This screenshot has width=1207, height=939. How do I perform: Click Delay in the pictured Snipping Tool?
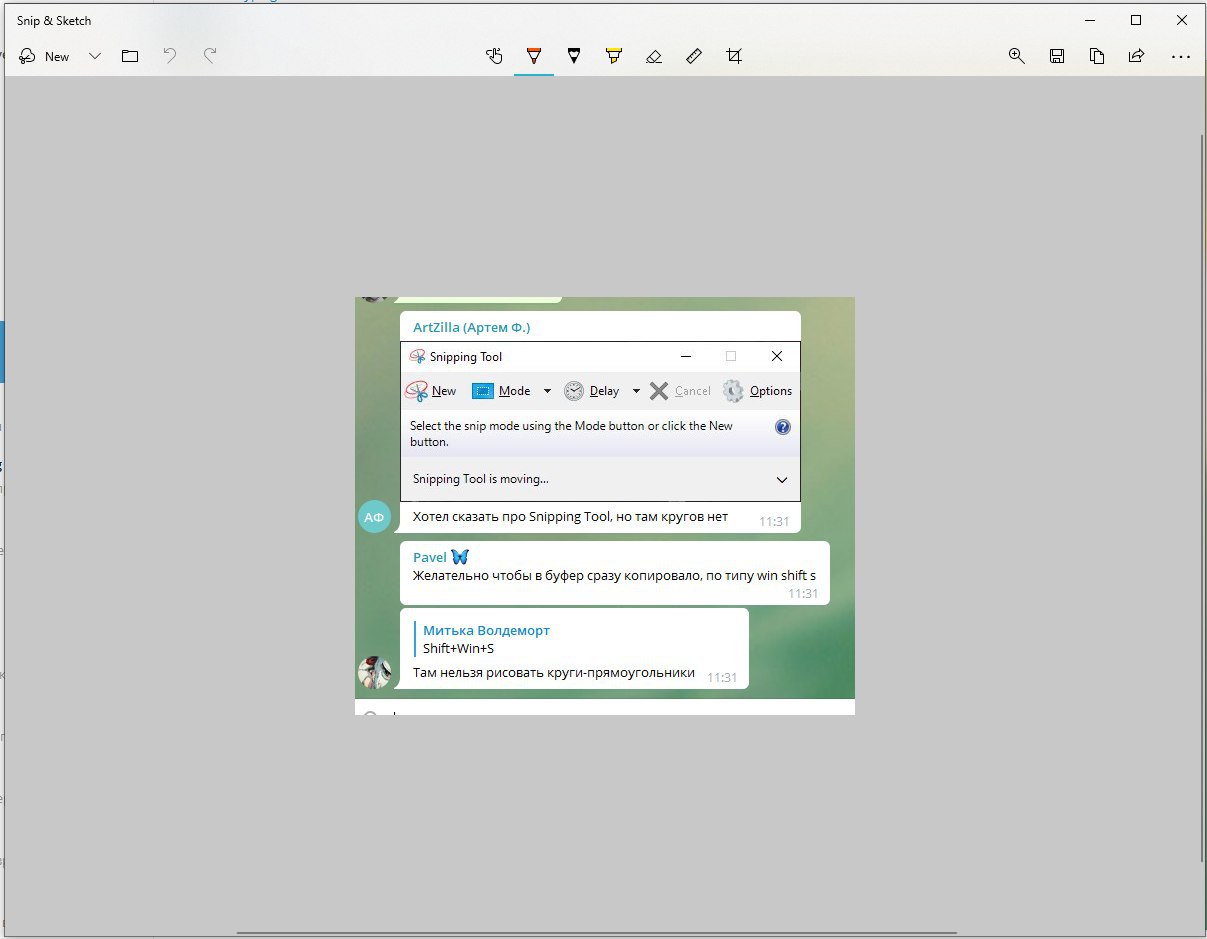592,391
